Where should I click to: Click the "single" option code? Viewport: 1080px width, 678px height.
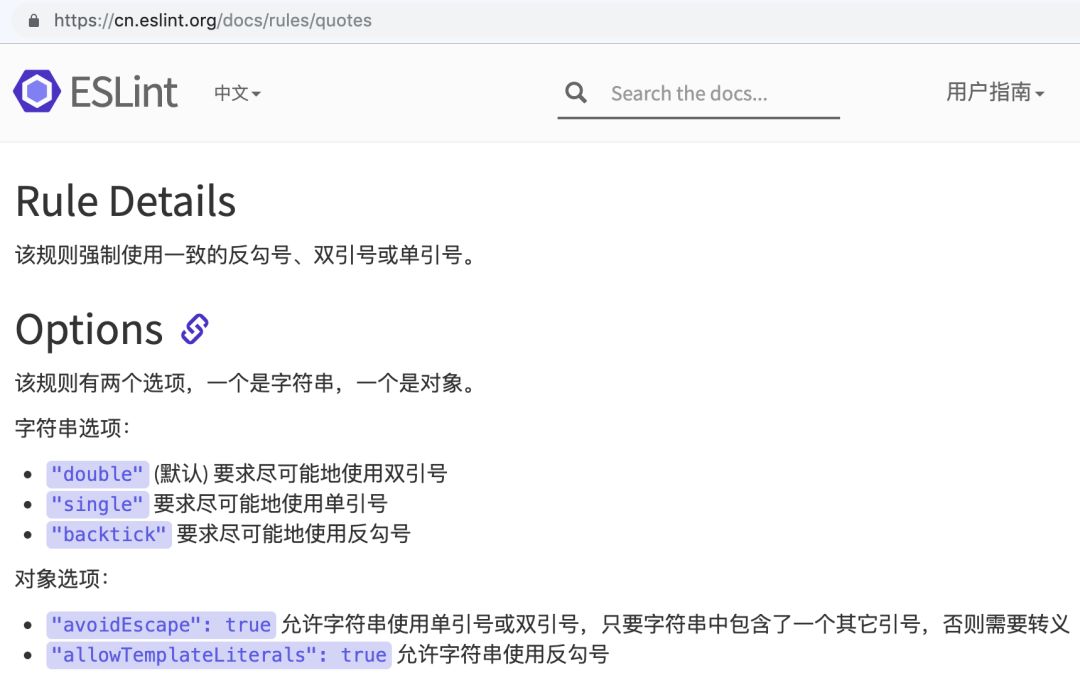(x=97, y=504)
